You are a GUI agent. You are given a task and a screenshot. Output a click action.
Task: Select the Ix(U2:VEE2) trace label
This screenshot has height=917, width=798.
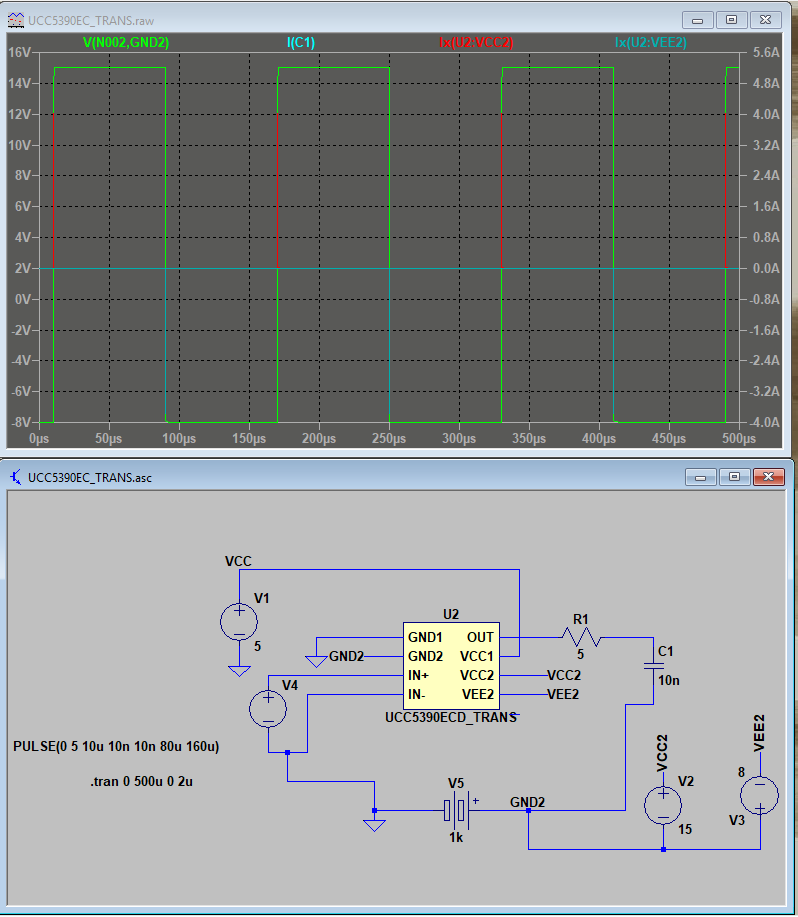(x=651, y=42)
